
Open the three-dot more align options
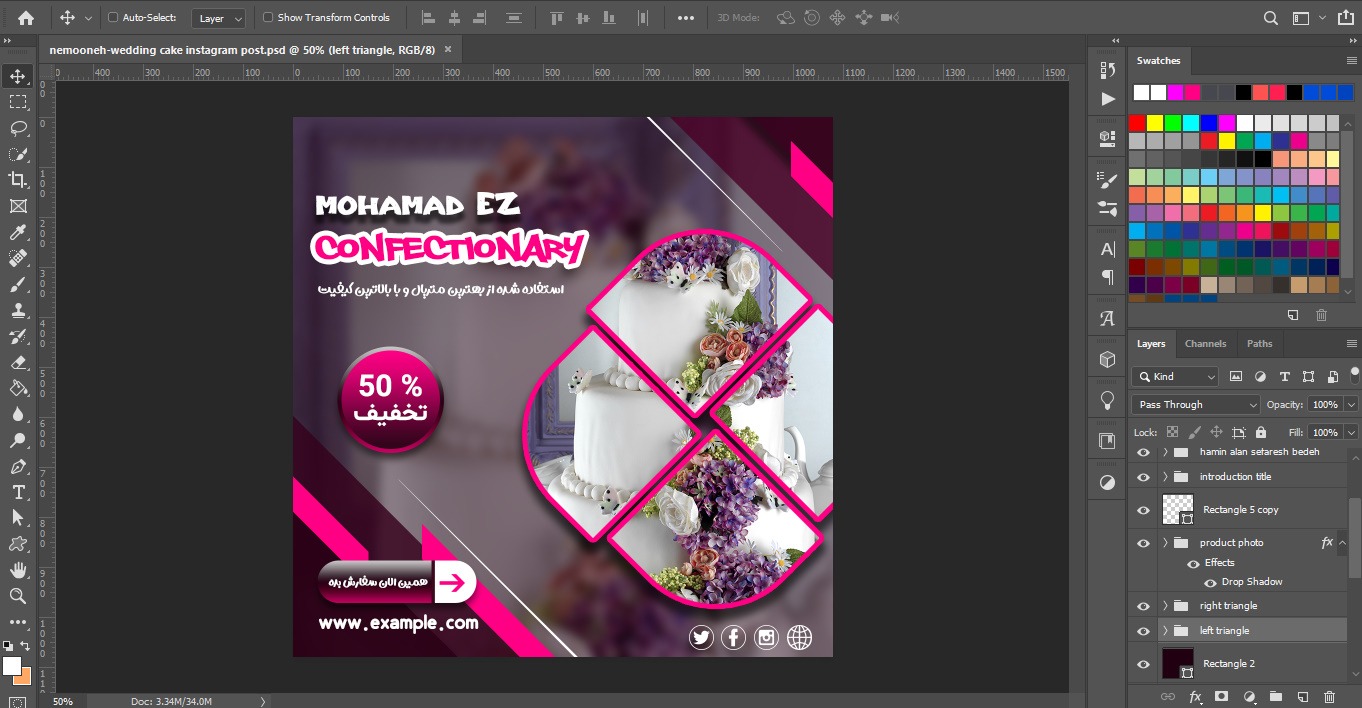(x=686, y=18)
